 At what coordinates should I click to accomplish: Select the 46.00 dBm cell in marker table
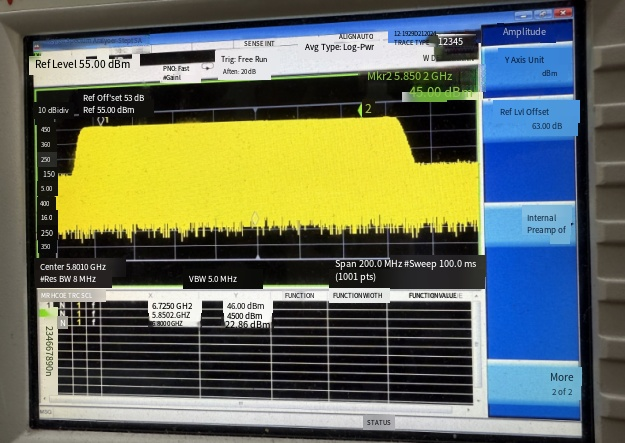coord(246,306)
